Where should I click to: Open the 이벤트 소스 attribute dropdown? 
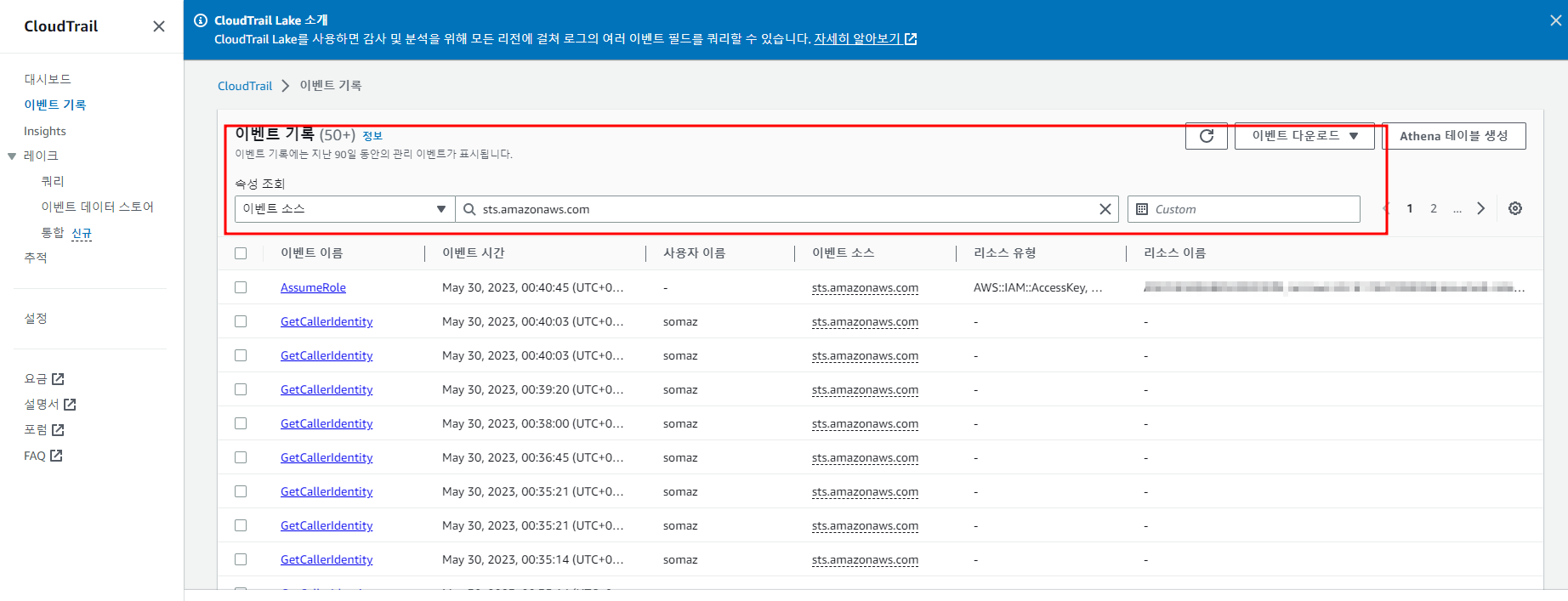point(344,209)
